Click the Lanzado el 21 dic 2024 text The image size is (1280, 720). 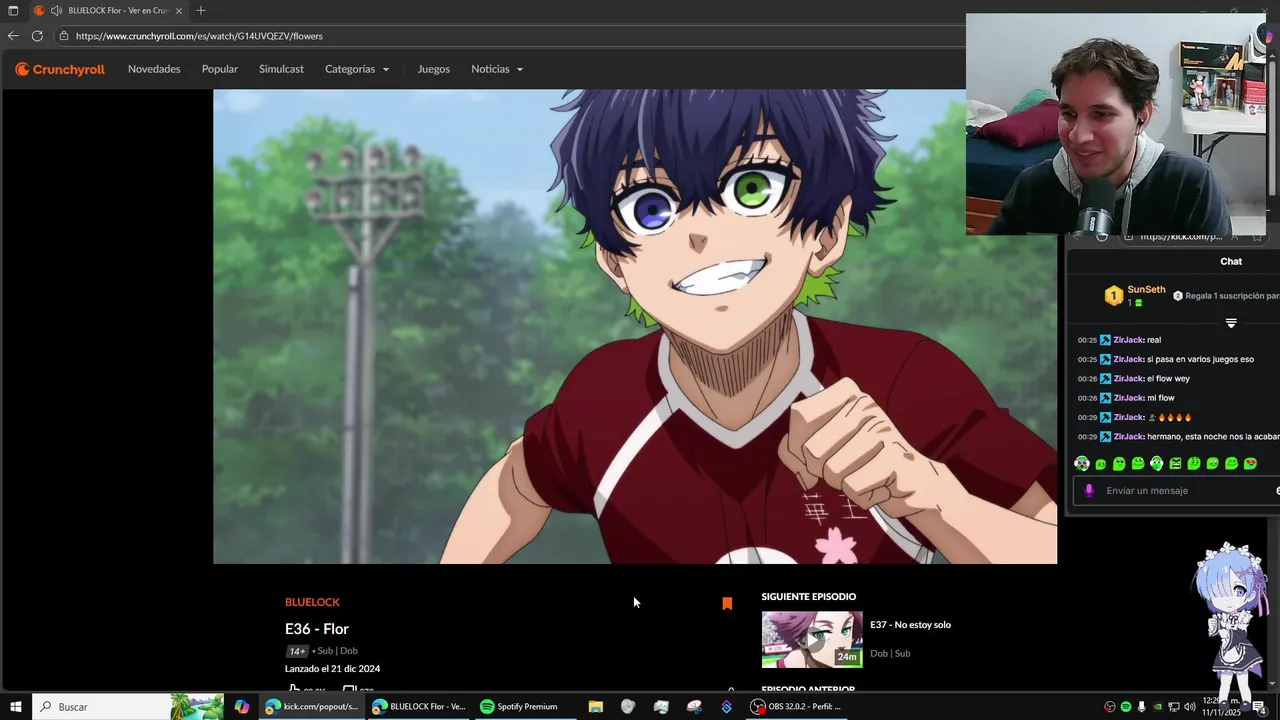tap(332, 669)
